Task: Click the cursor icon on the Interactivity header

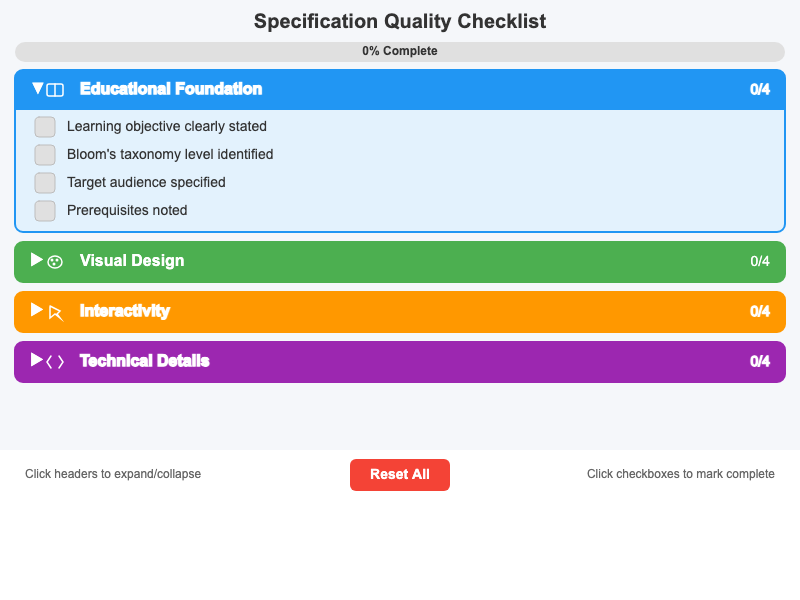Action: tap(55, 311)
